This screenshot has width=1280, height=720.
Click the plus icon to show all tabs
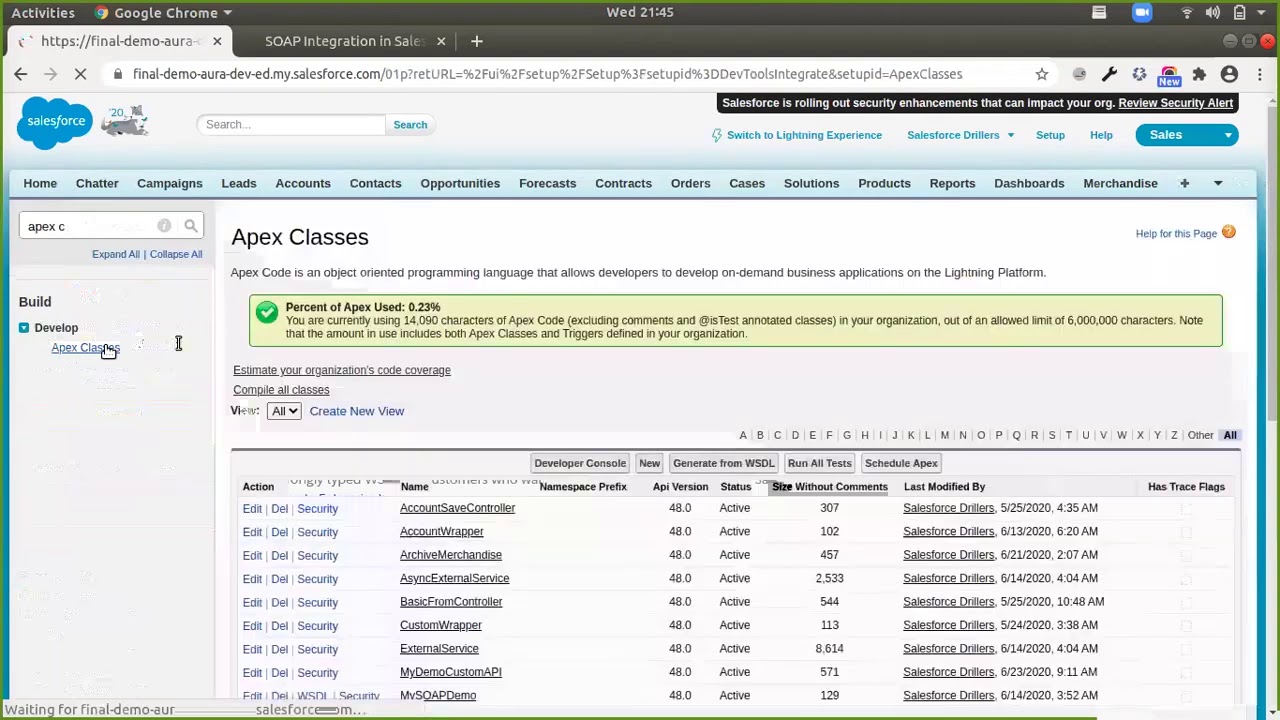coord(1184,183)
